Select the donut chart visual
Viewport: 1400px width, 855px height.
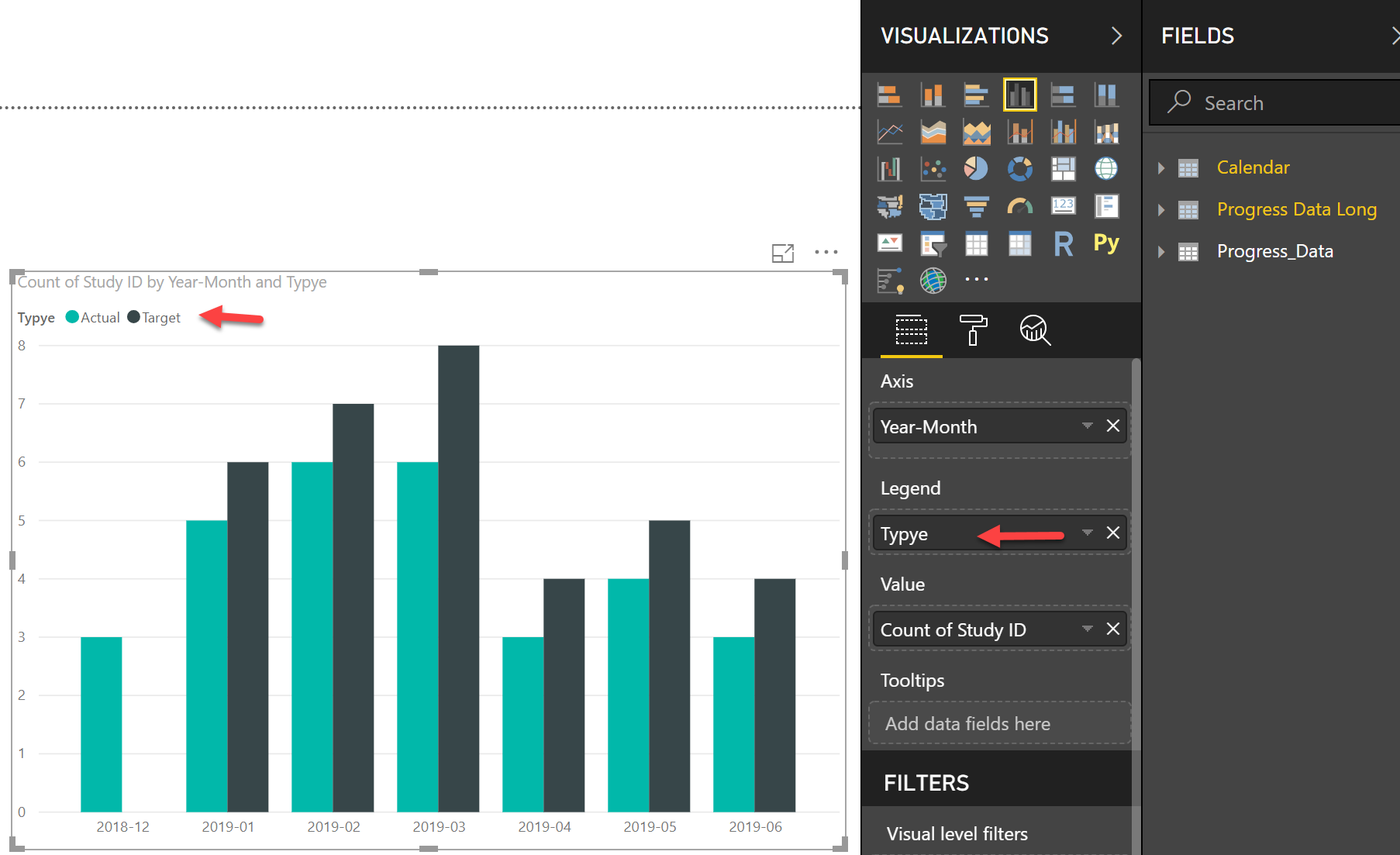click(x=1019, y=169)
